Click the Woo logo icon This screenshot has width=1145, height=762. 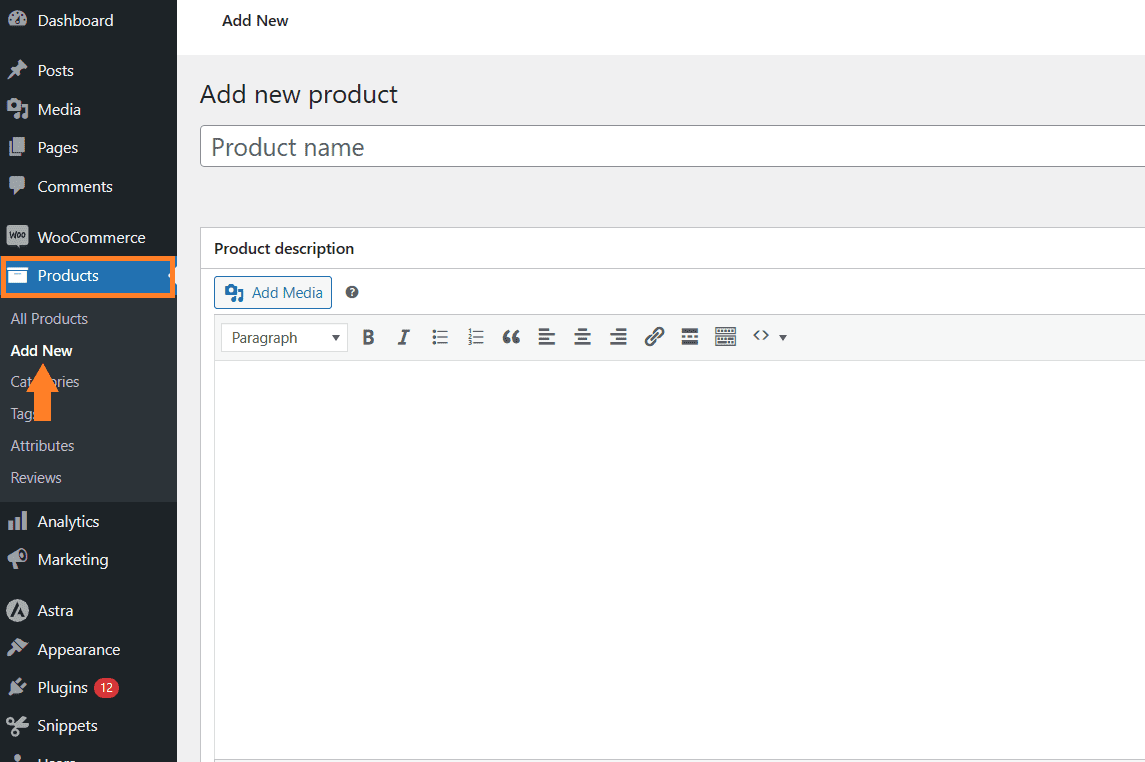(x=18, y=236)
